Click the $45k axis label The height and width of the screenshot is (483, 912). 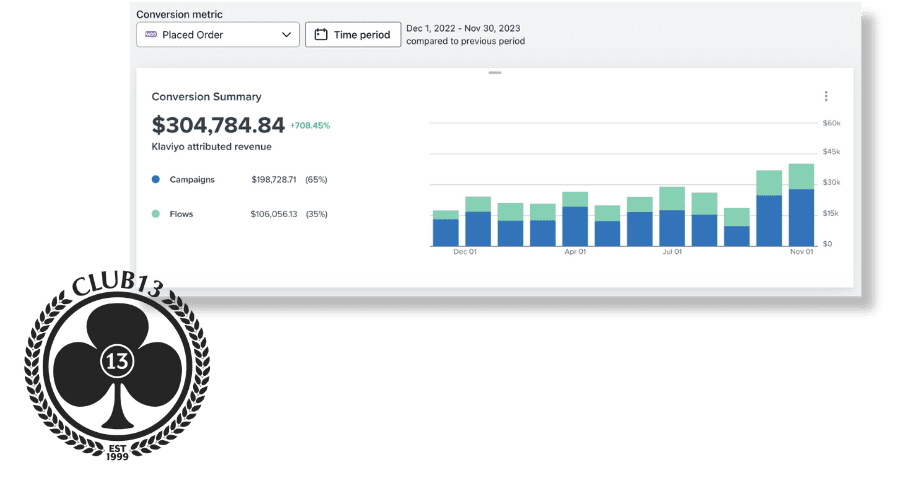tap(831, 152)
